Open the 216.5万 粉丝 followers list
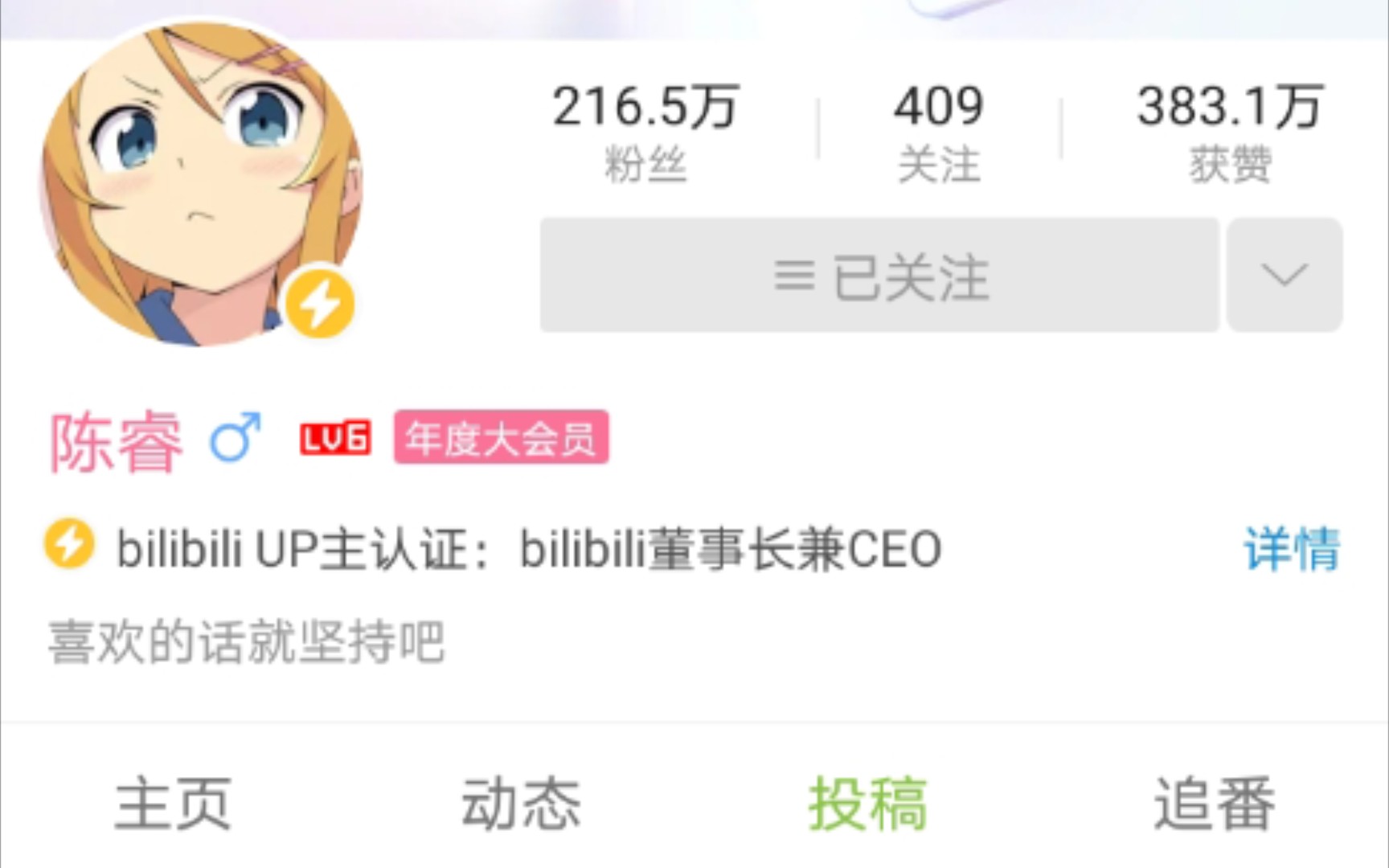The width and height of the screenshot is (1389, 868). 645,133
